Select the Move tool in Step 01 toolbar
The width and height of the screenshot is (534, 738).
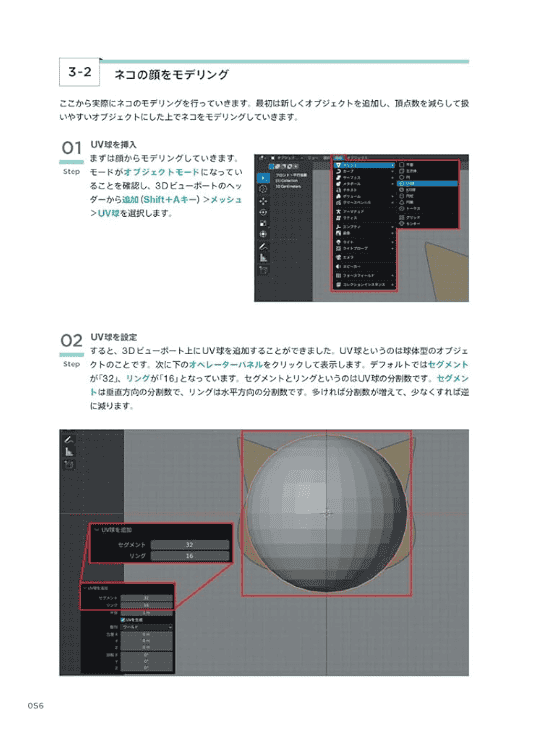263,201
